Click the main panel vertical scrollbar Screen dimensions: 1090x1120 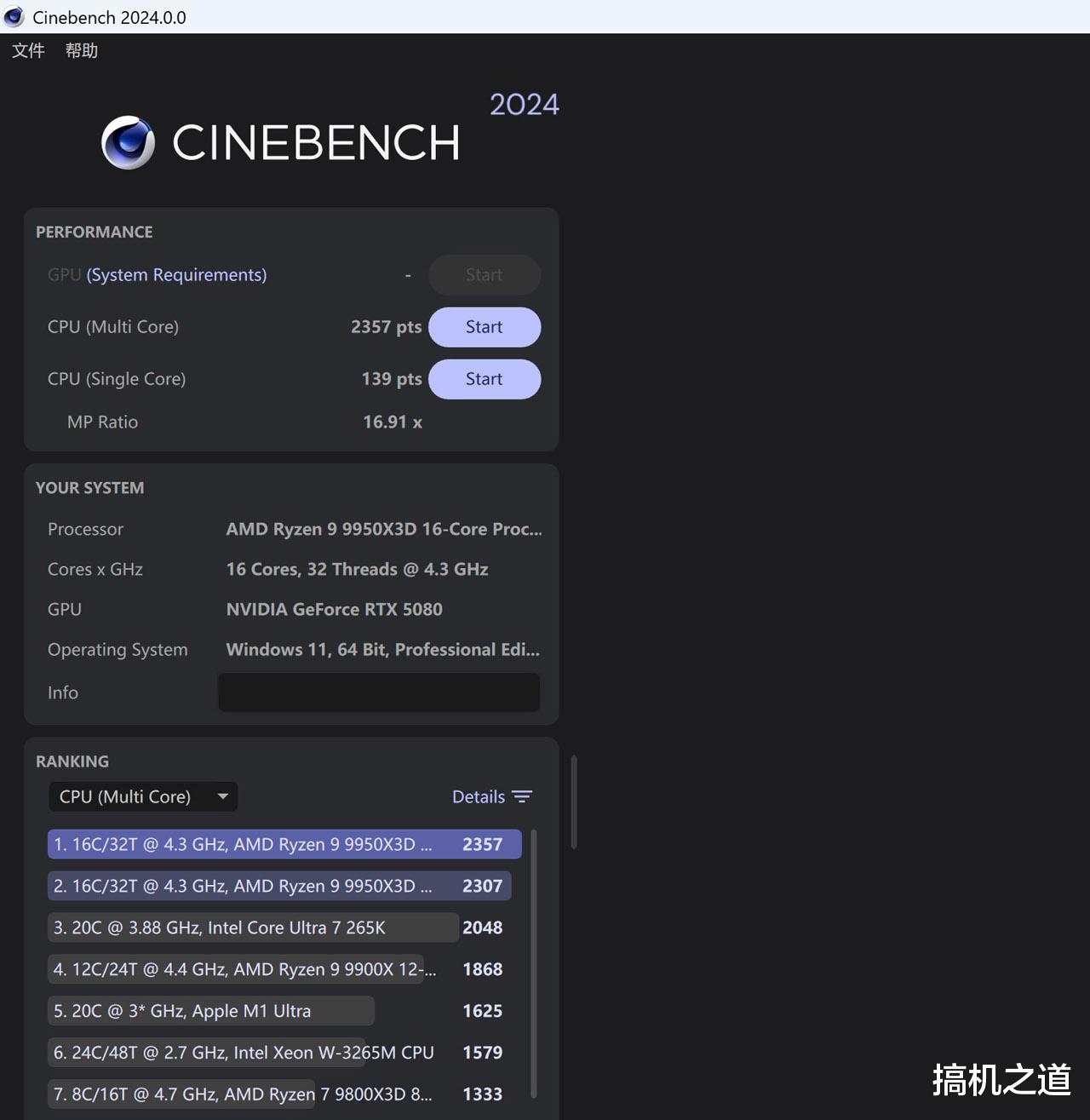574,801
